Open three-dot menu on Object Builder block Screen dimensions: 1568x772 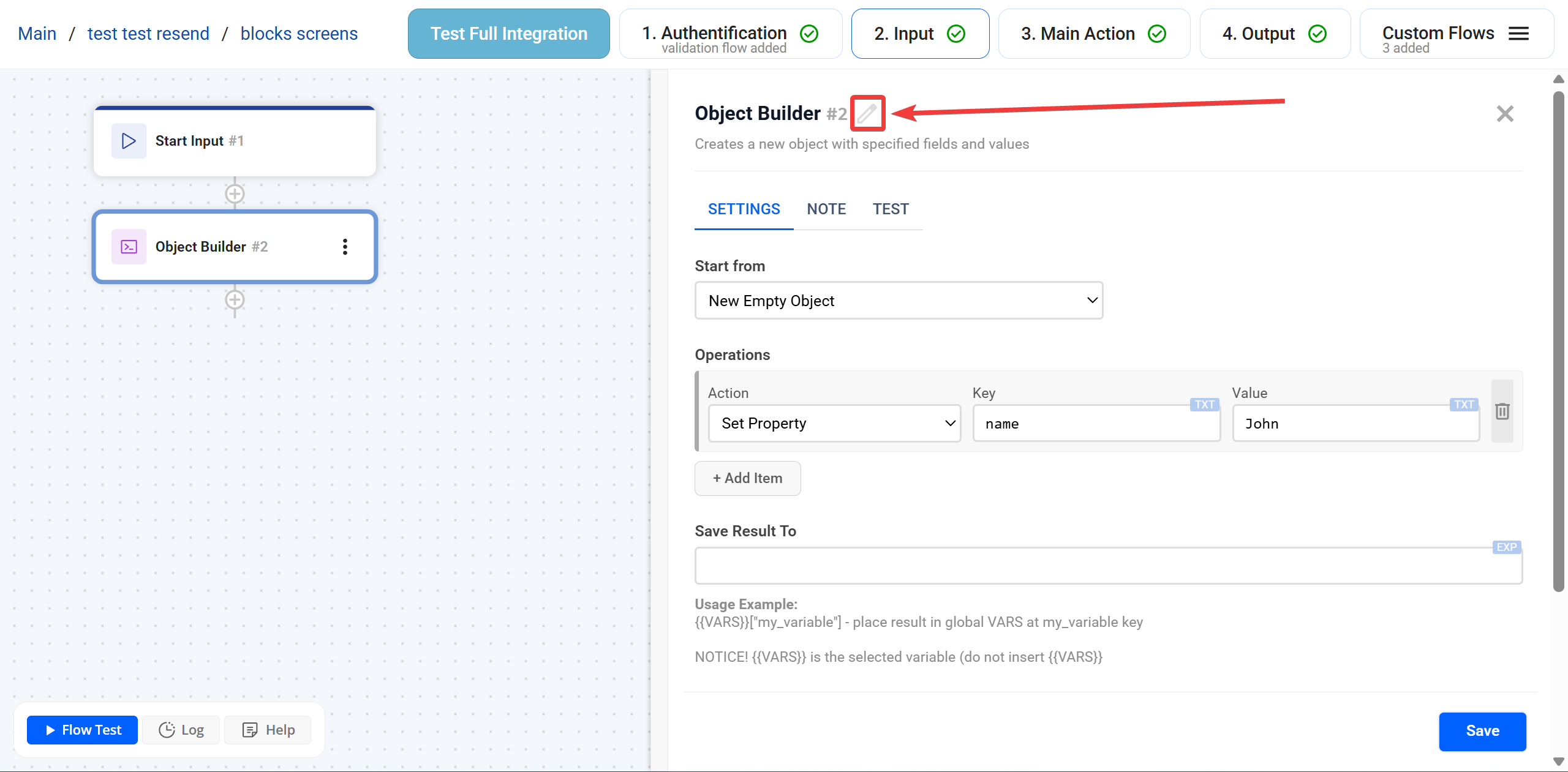(345, 247)
